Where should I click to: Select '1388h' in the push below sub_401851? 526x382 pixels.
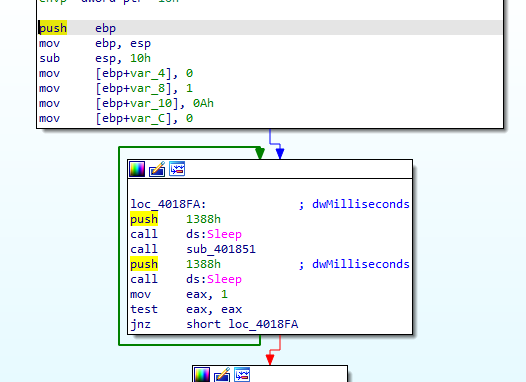[203, 264]
